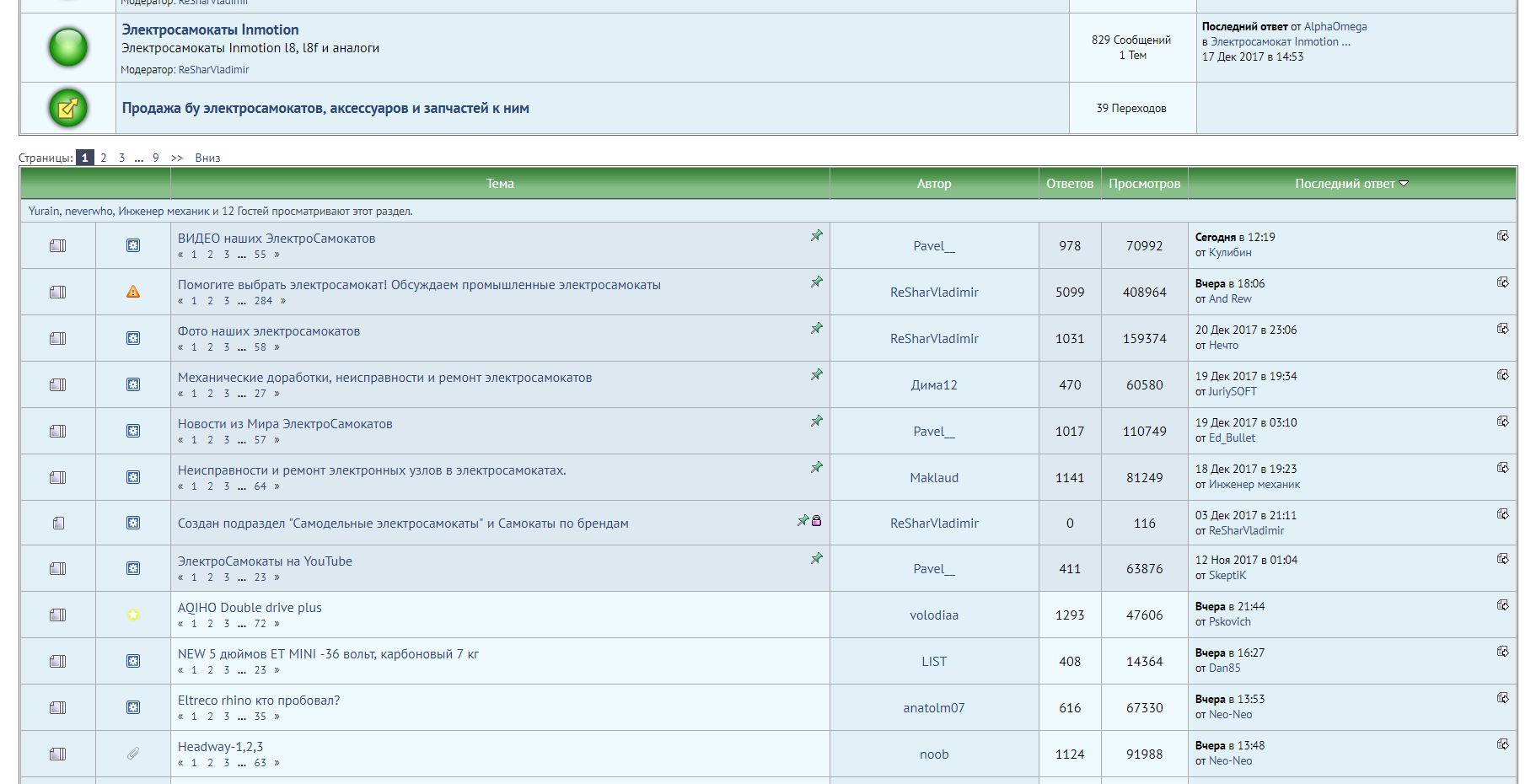Image resolution: width=1536 pixels, height=784 pixels.
Task: Sort topics by Ответов column header
Action: [1069, 184]
